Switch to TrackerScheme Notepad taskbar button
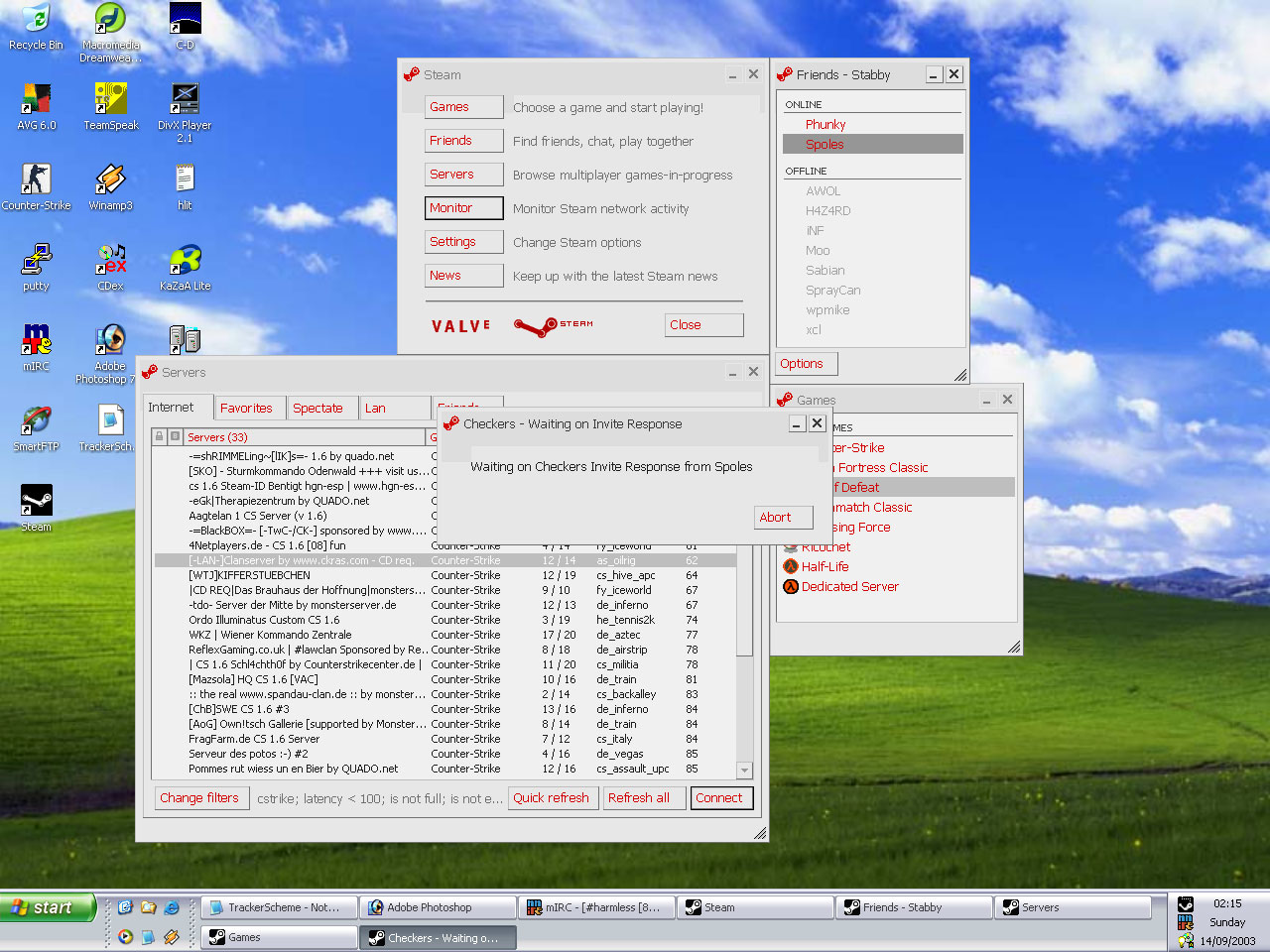This screenshot has width=1270, height=952. point(279,907)
